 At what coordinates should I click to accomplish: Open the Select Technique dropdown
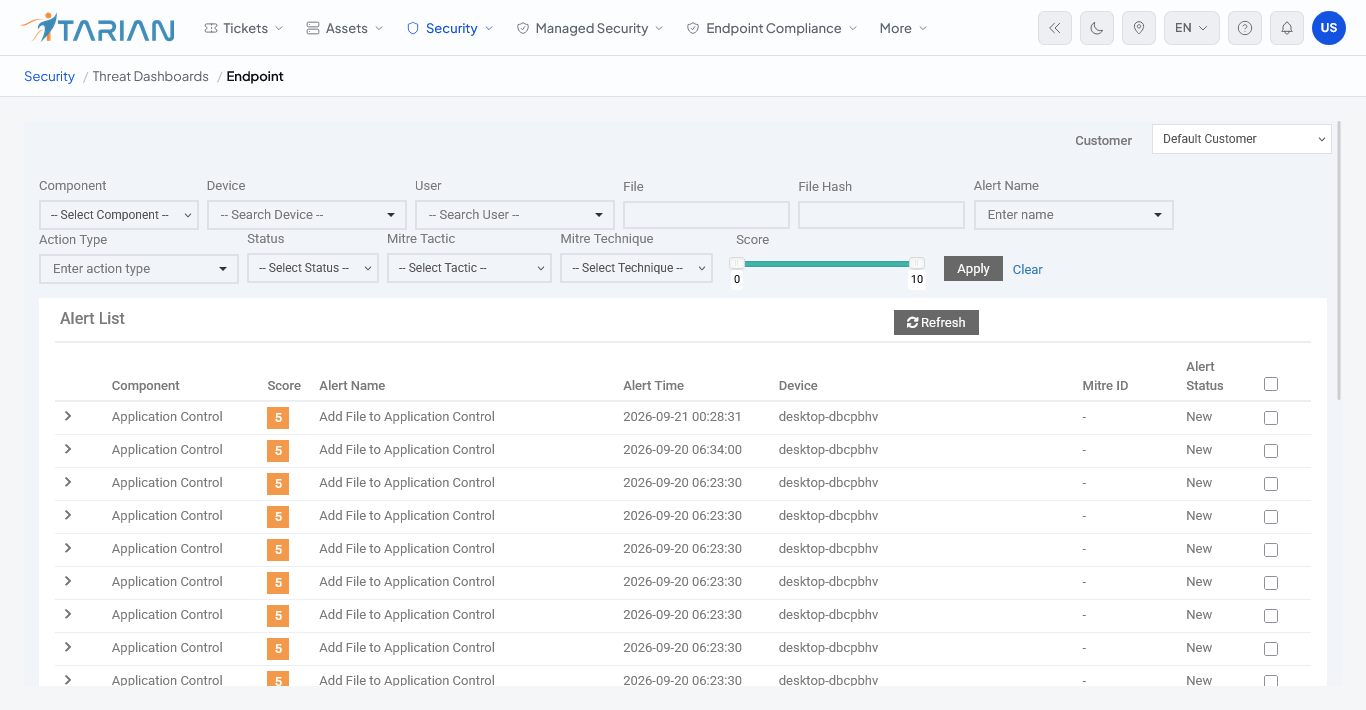click(636, 268)
